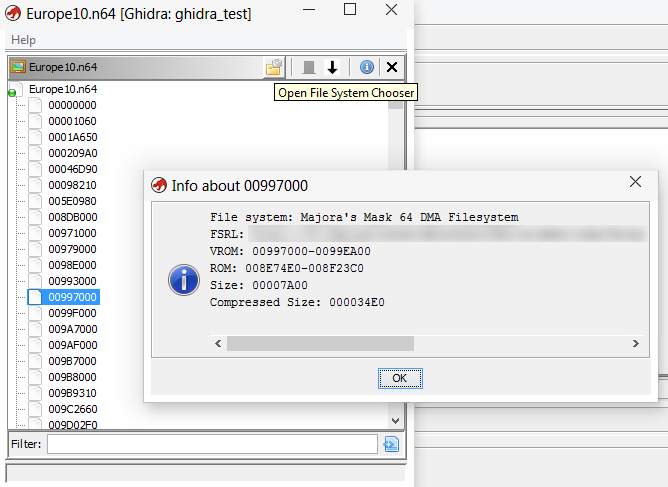Click right arrow of info dialog scrollbar

tap(636, 343)
